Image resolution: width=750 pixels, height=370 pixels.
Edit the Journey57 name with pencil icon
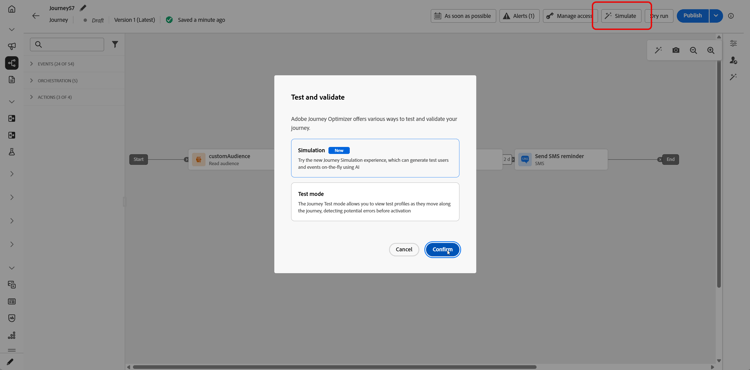click(83, 8)
